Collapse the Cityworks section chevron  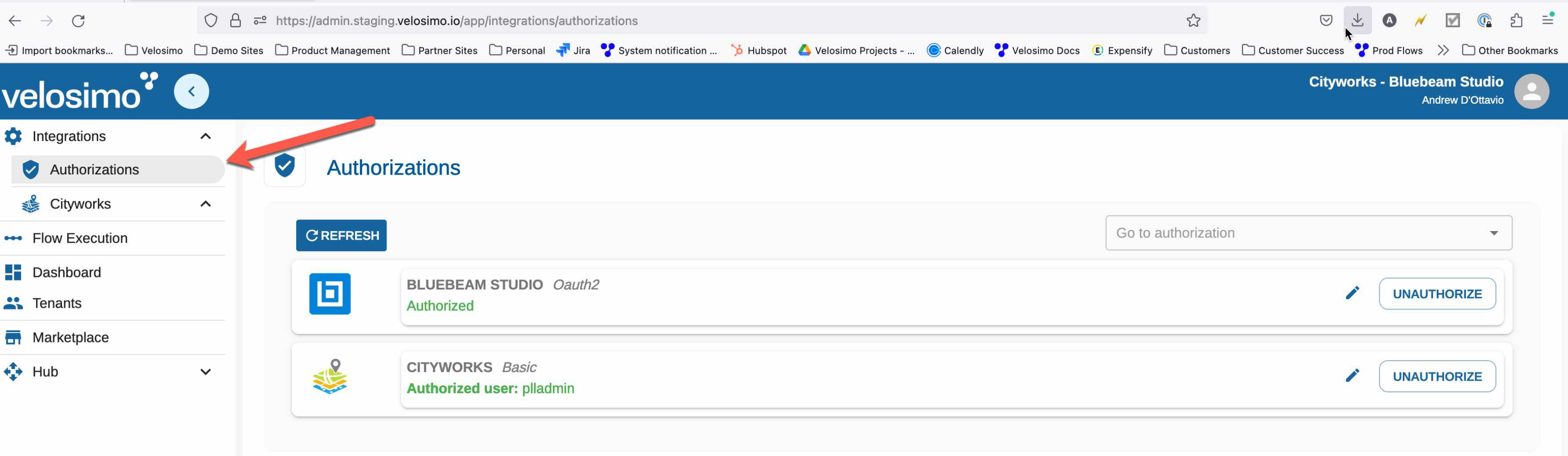tap(206, 204)
